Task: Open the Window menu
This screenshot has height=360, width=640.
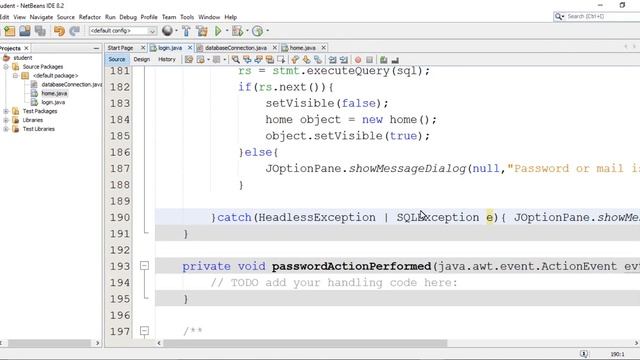Action: pos(209,17)
